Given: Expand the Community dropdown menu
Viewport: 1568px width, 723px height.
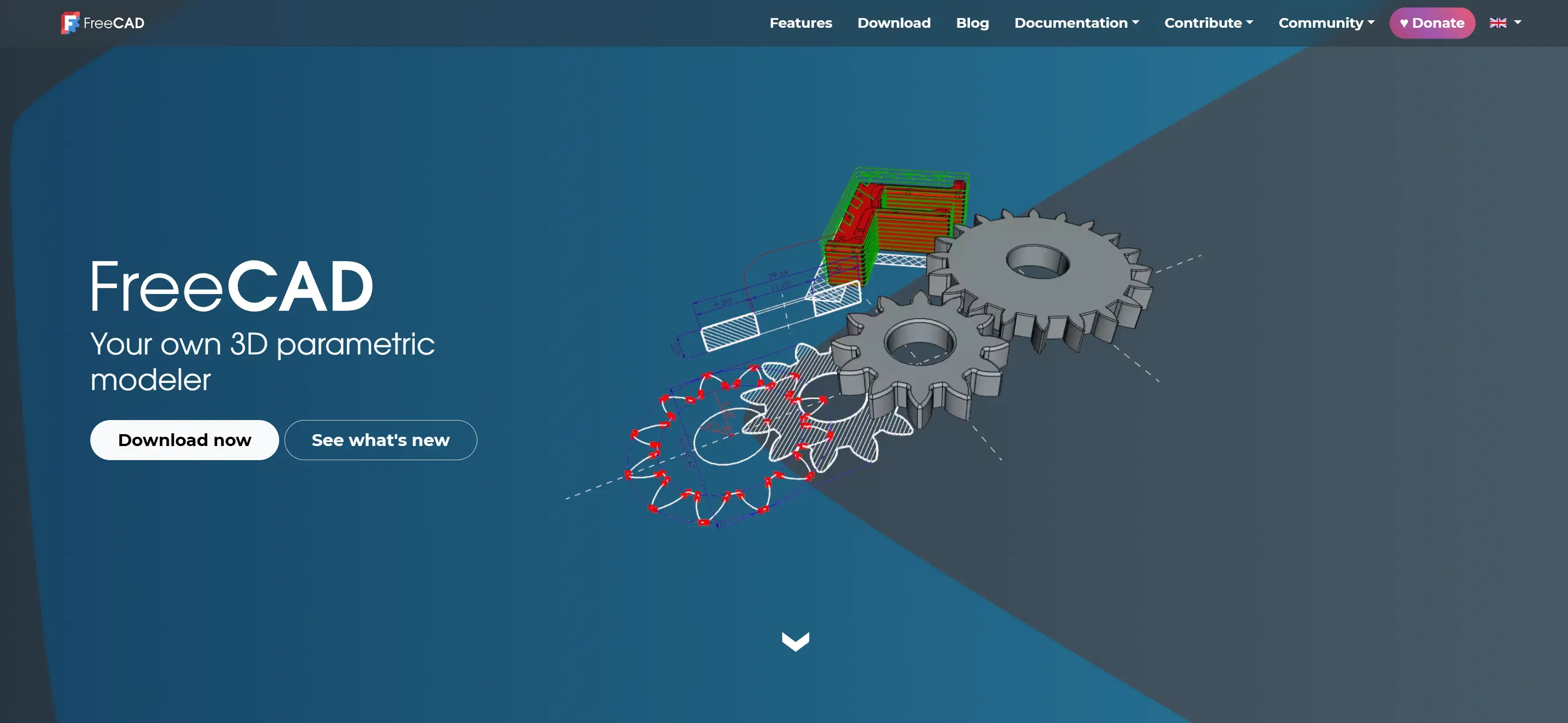Looking at the screenshot, I should pos(1326,23).
